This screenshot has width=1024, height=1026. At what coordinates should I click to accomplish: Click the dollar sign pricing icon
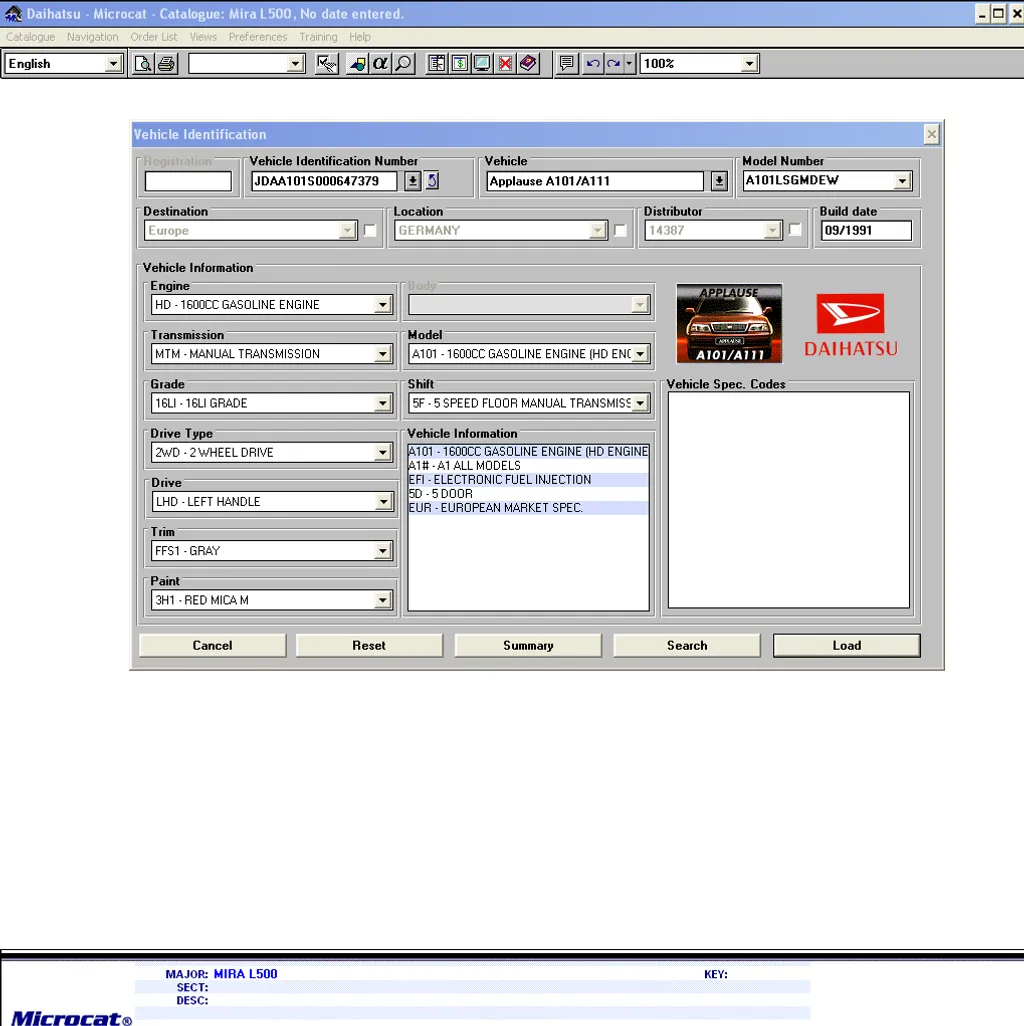pyautogui.click(x=460, y=63)
